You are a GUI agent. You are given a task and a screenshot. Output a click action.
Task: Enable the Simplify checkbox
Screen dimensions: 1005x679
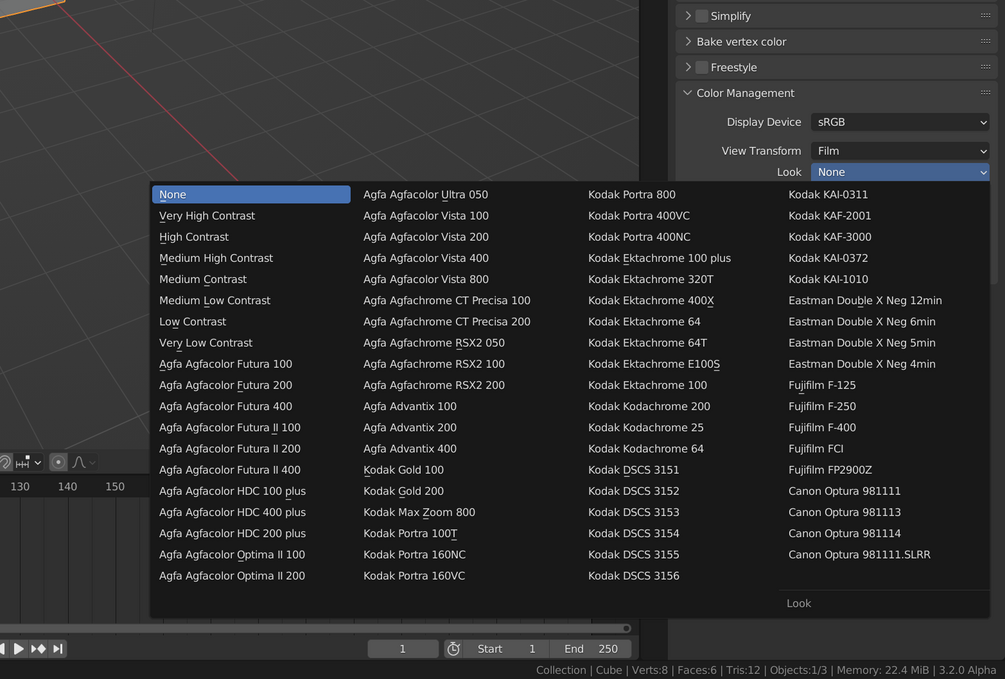tap(702, 15)
